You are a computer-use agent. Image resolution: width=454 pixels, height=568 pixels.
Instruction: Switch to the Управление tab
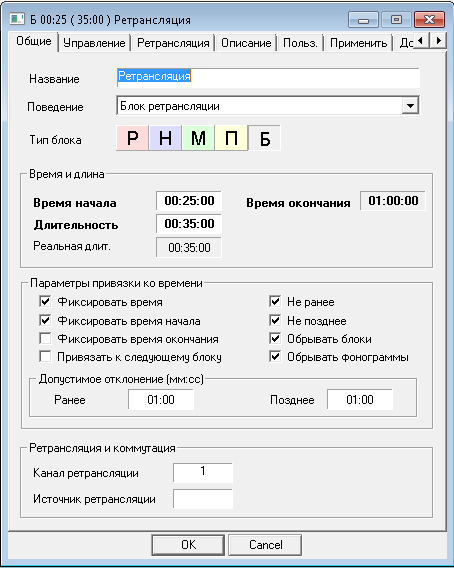[94, 43]
